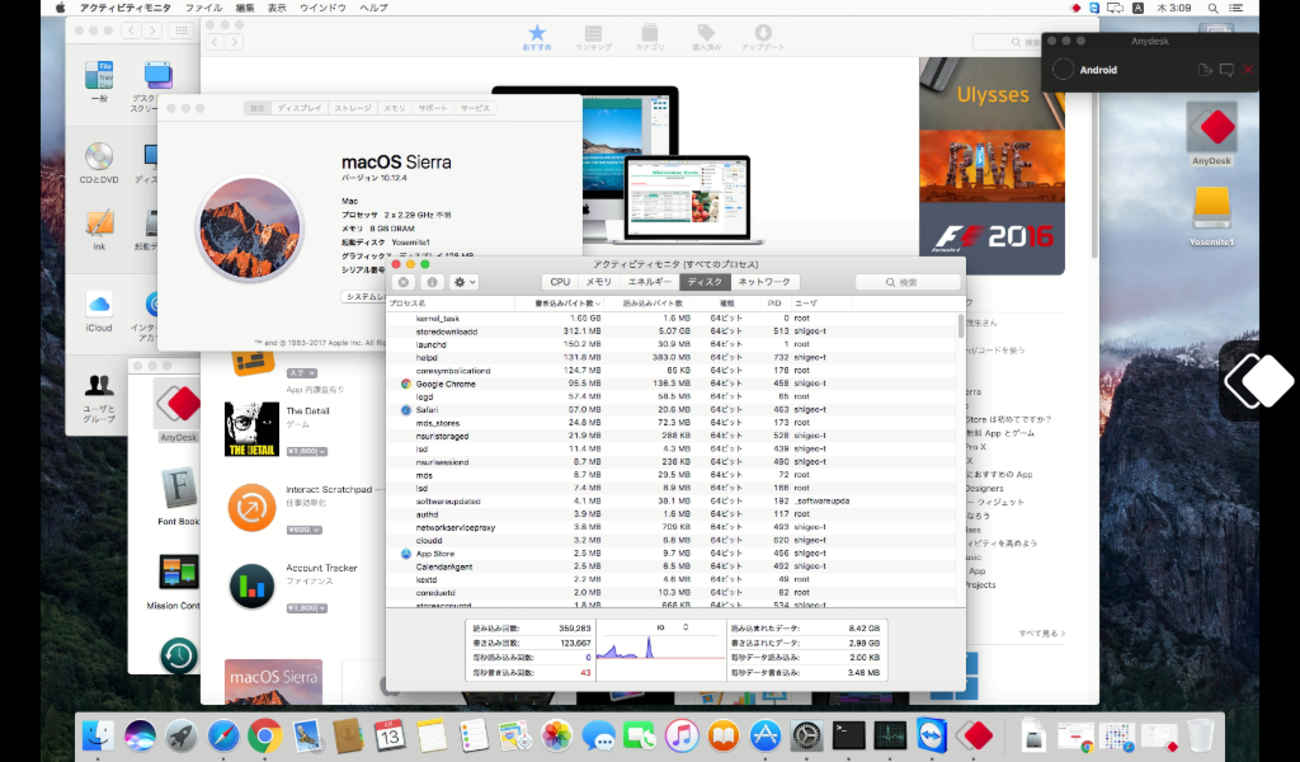This screenshot has height=762, width=1300.
Task: Sort by PID column header
Action: pyautogui.click(x=774, y=303)
